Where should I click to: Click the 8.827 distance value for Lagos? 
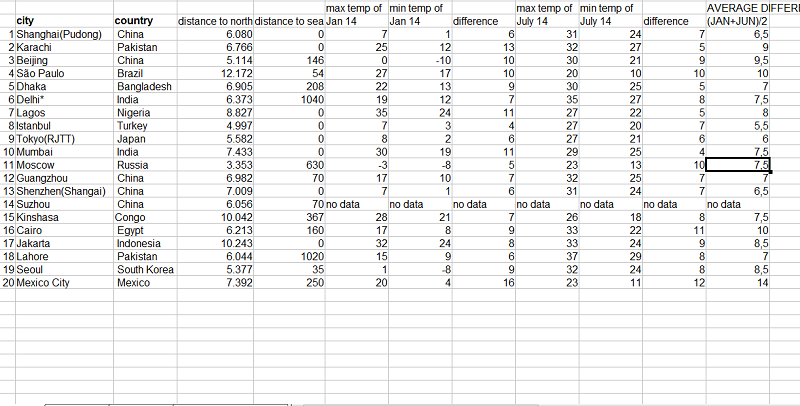click(215, 113)
